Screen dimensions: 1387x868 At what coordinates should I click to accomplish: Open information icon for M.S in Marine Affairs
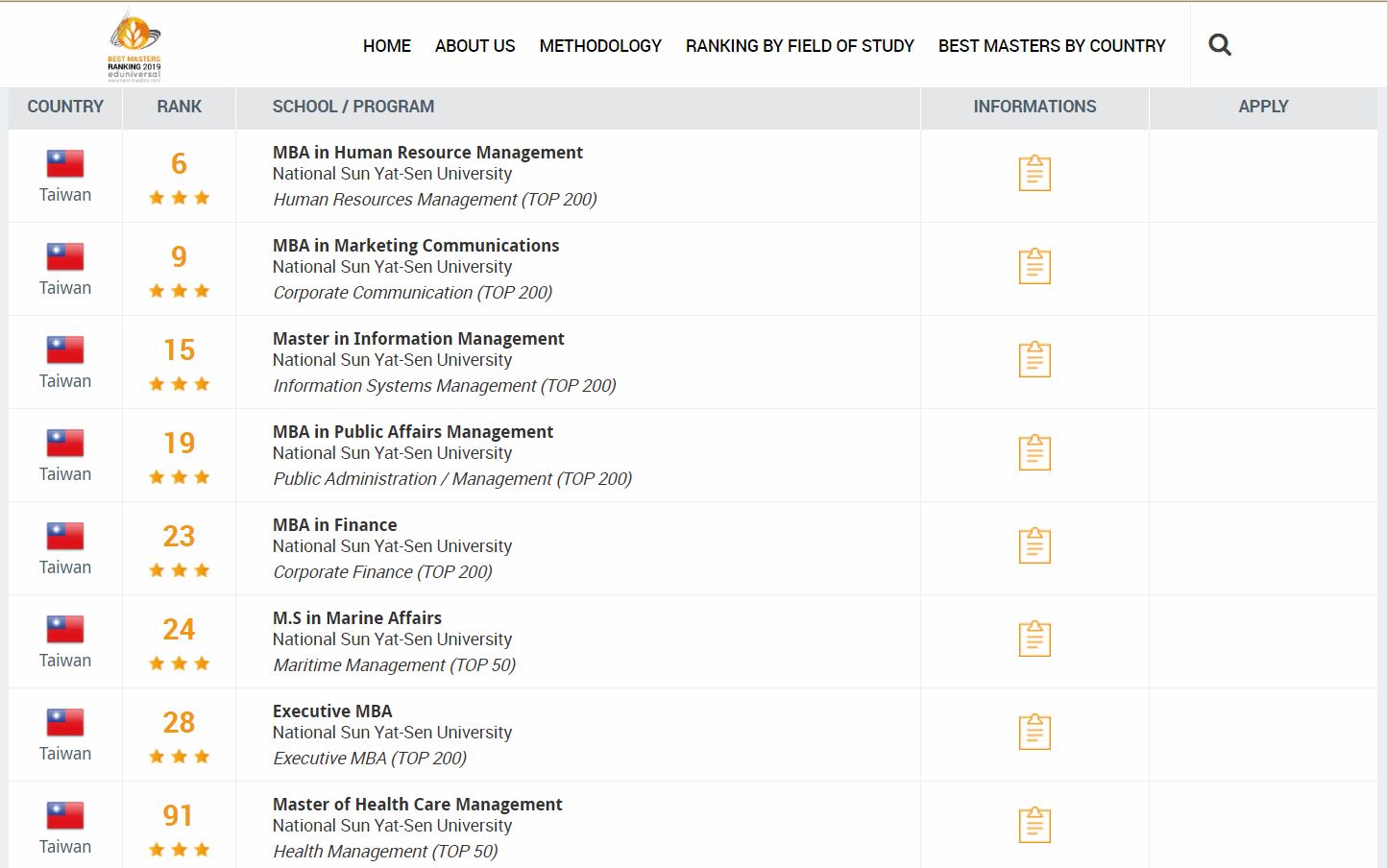(1034, 639)
